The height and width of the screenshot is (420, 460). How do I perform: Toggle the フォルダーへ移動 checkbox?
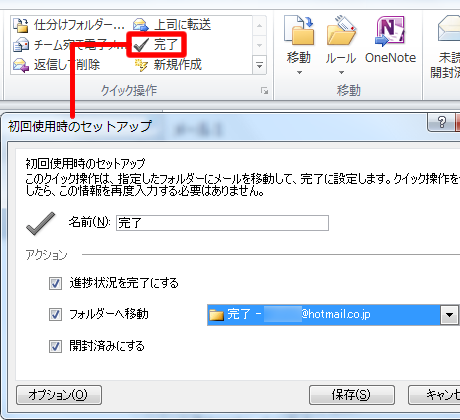pyautogui.click(x=55, y=314)
